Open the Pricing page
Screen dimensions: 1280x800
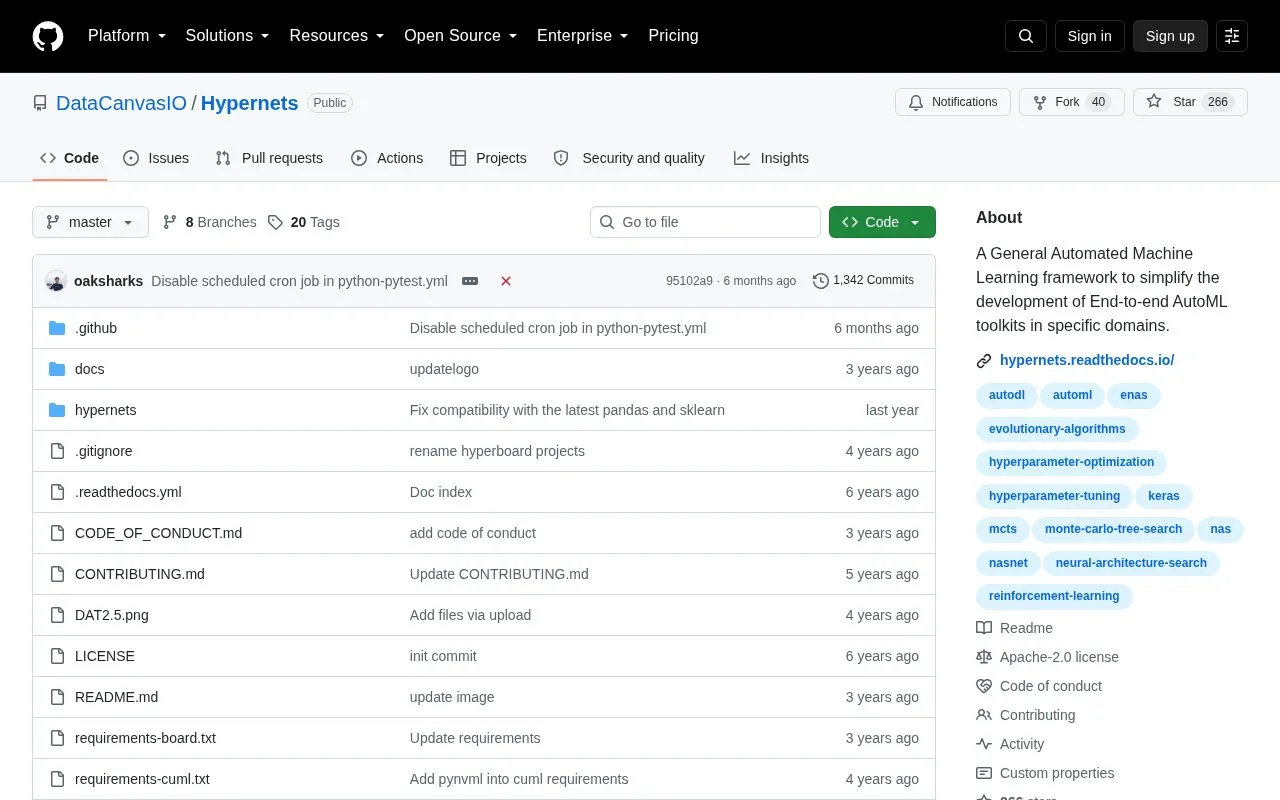[673, 36]
